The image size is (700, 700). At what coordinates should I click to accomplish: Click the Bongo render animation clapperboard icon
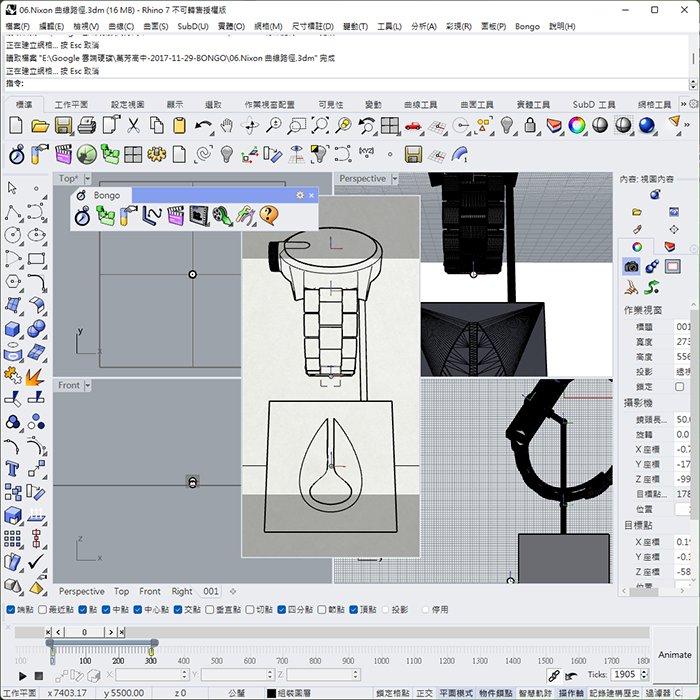[176, 215]
